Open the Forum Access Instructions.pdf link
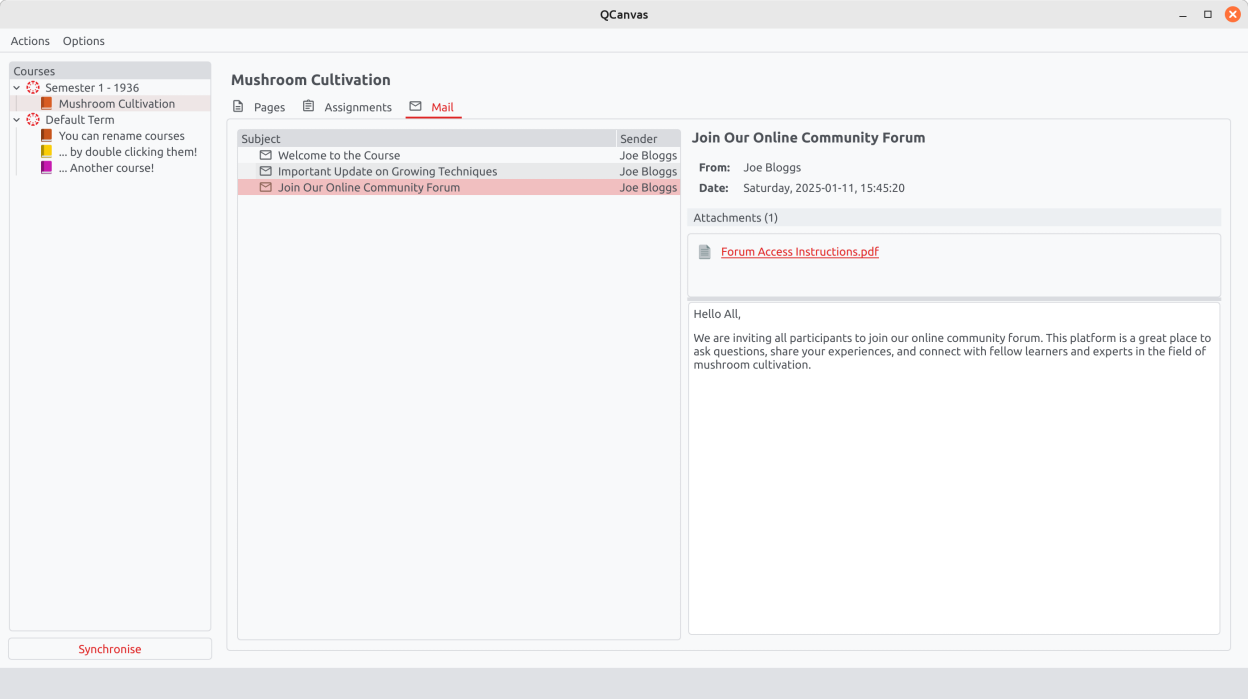The image size is (1248, 699). [x=800, y=252]
